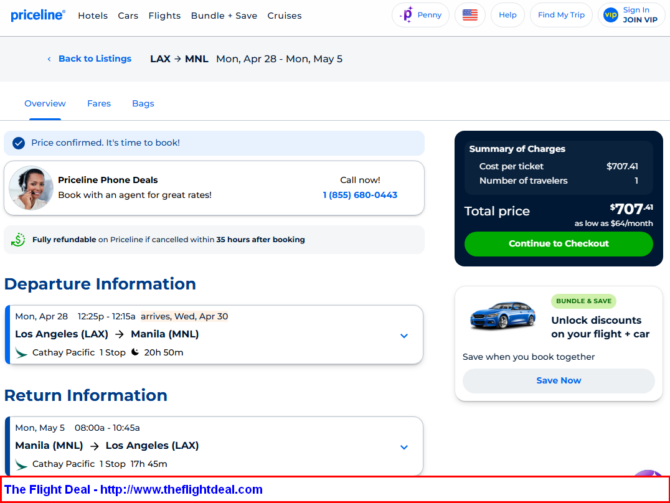Open Bundle + Save in navigation
Viewport: 670px width, 503px height.
click(x=224, y=16)
